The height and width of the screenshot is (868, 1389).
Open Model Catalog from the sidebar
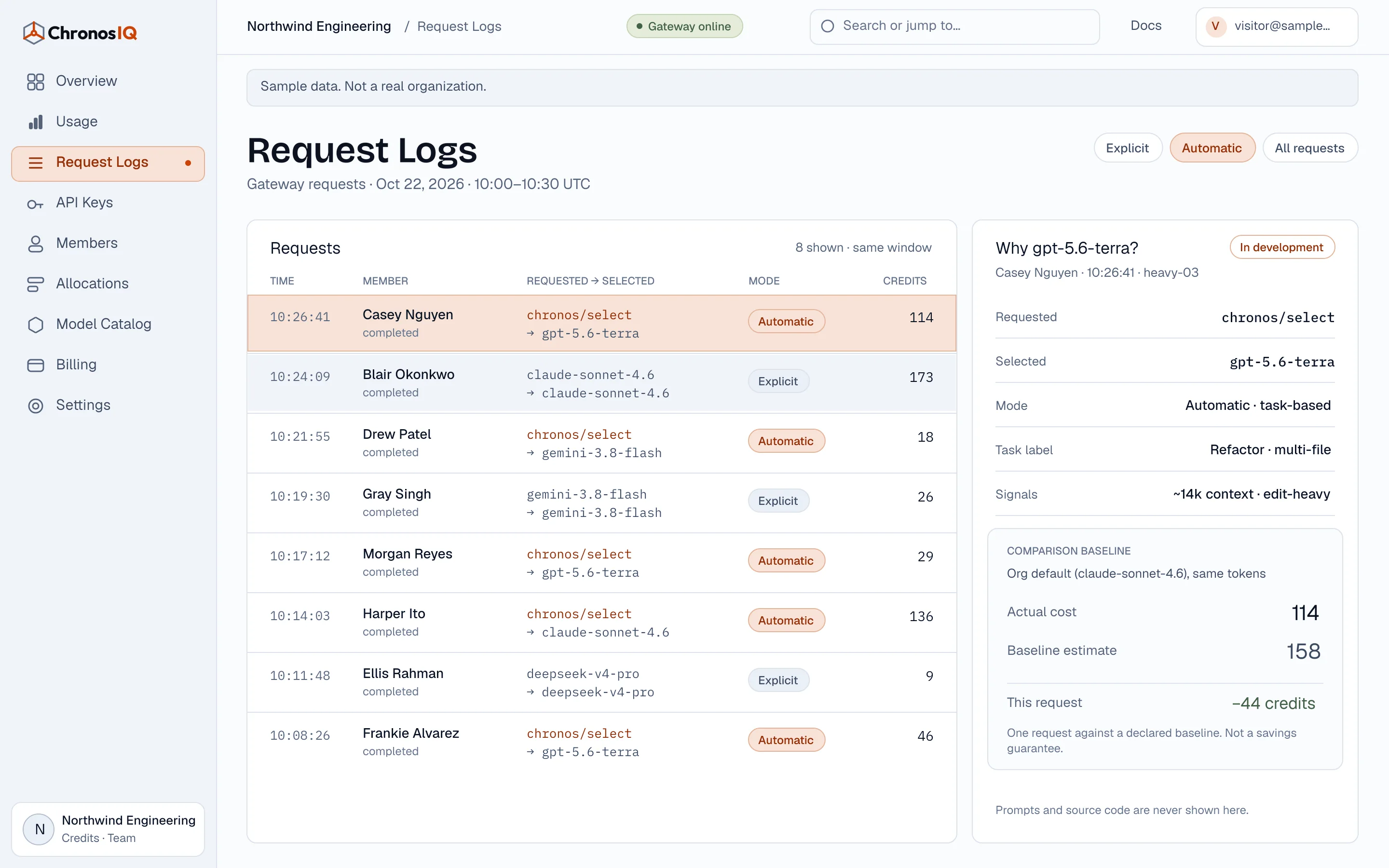(x=108, y=325)
